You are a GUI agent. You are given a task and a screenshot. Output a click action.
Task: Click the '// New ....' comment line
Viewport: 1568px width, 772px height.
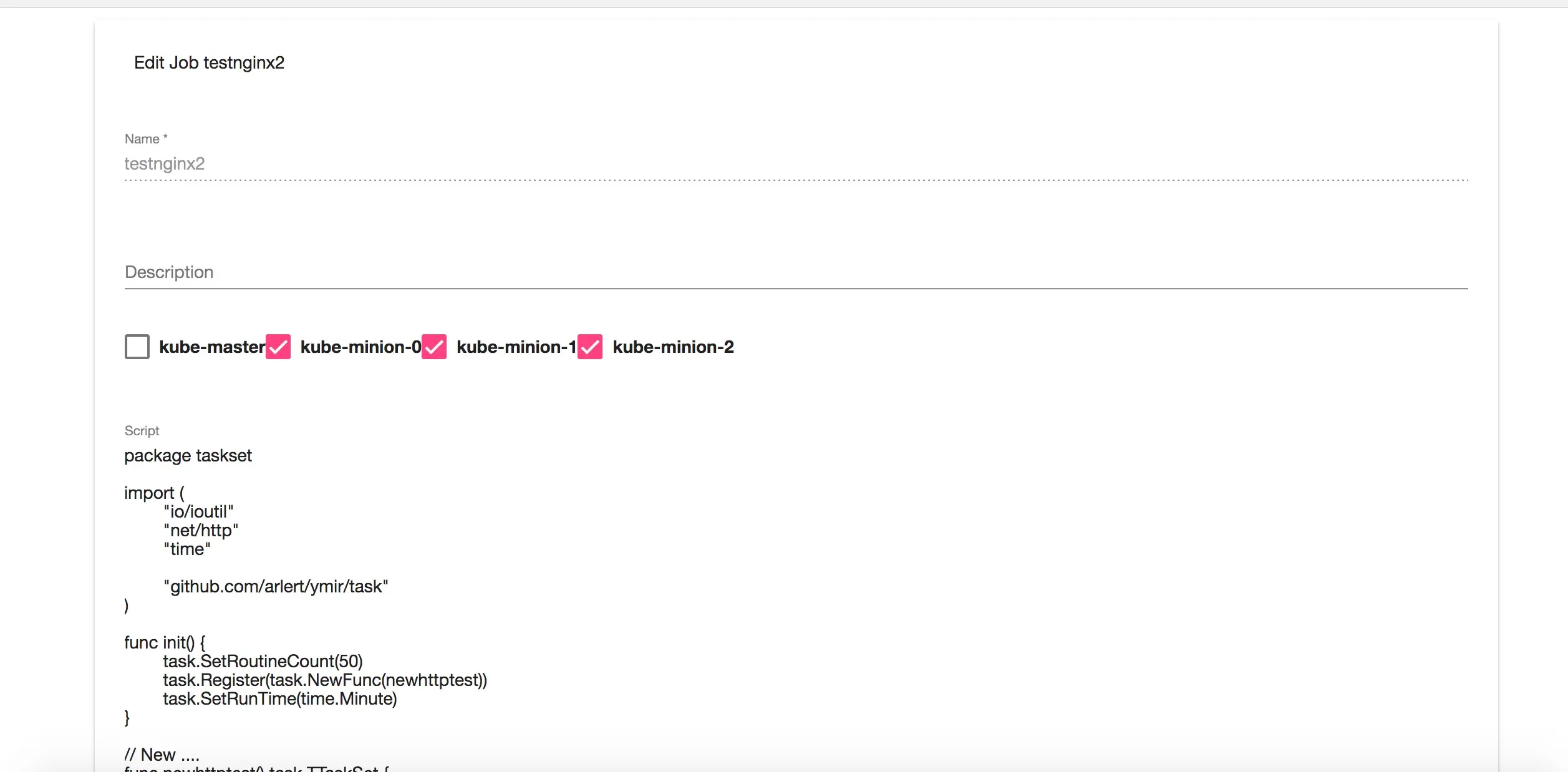[x=162, y=755]
